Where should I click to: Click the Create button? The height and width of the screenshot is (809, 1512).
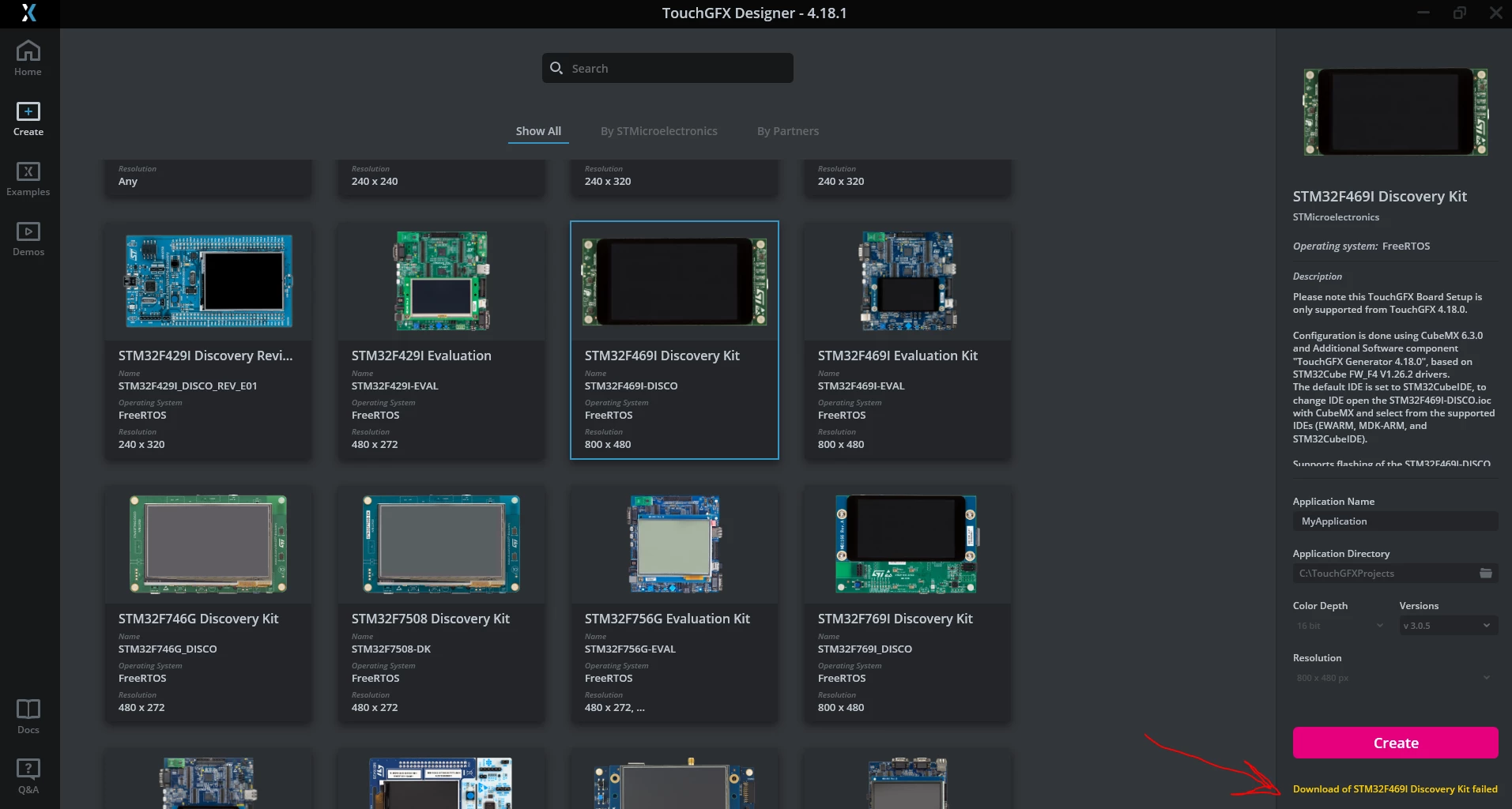[1396, 743]
